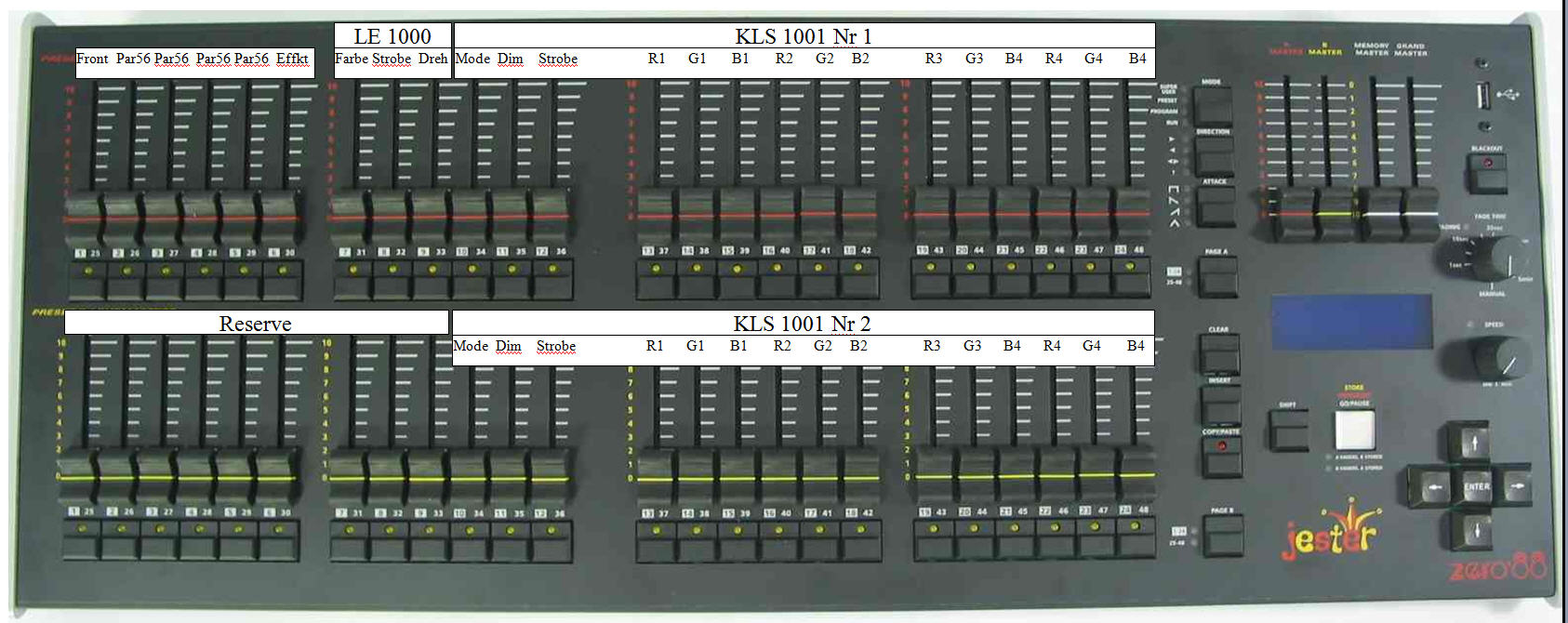This screenshot has width=1568, height=623.
Task: Click the ENTER key between the arrows
Action: pos(1475,487)
